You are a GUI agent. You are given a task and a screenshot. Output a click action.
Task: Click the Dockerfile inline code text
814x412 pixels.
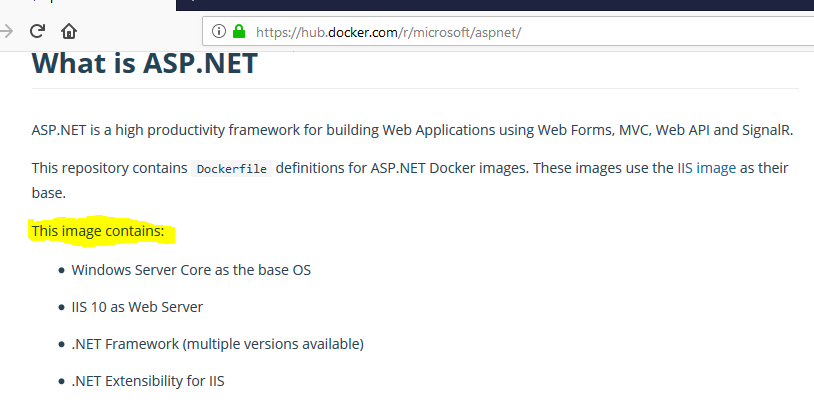(232, 169)
